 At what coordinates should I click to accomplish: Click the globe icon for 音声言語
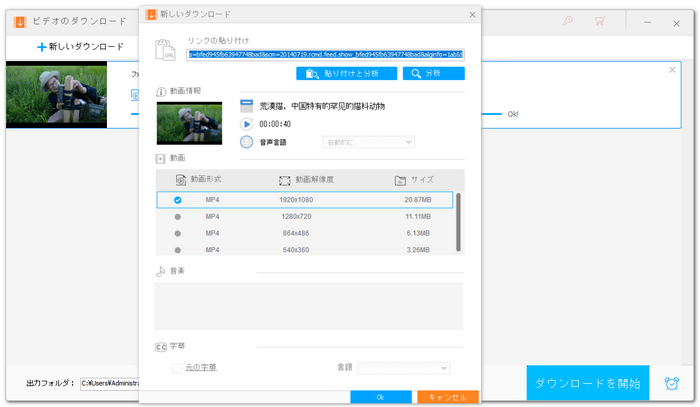(x=246, y=142)
